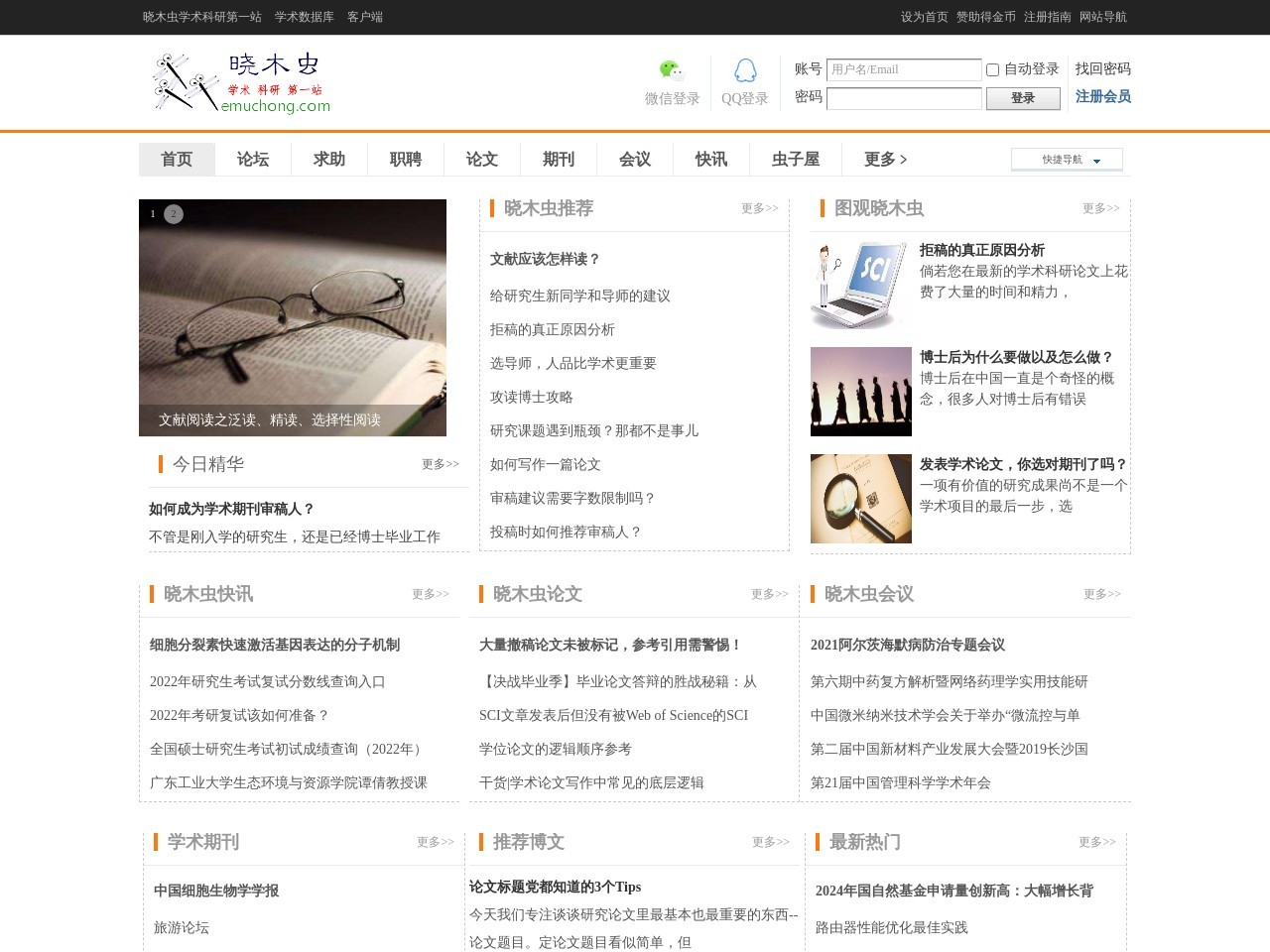Image resolution: width=1270 pixels, height=952 pixels.
Task: Open article 文献应该怎样读？
Action: pos(545,259)
